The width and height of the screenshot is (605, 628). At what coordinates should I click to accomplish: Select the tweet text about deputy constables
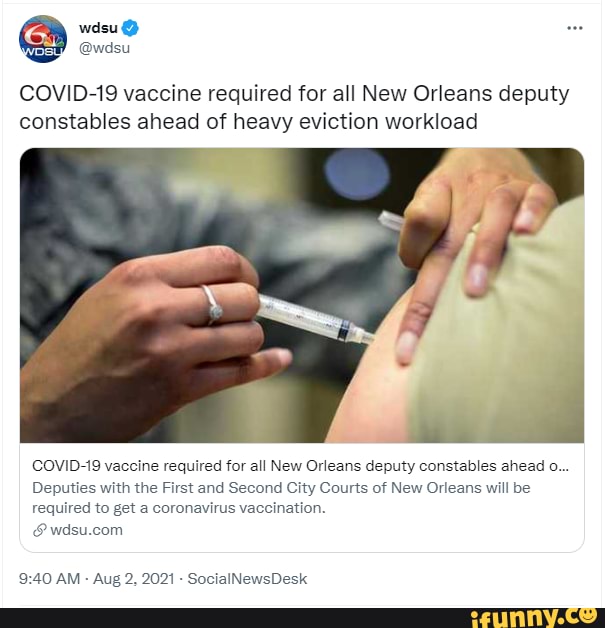point(294,107)
